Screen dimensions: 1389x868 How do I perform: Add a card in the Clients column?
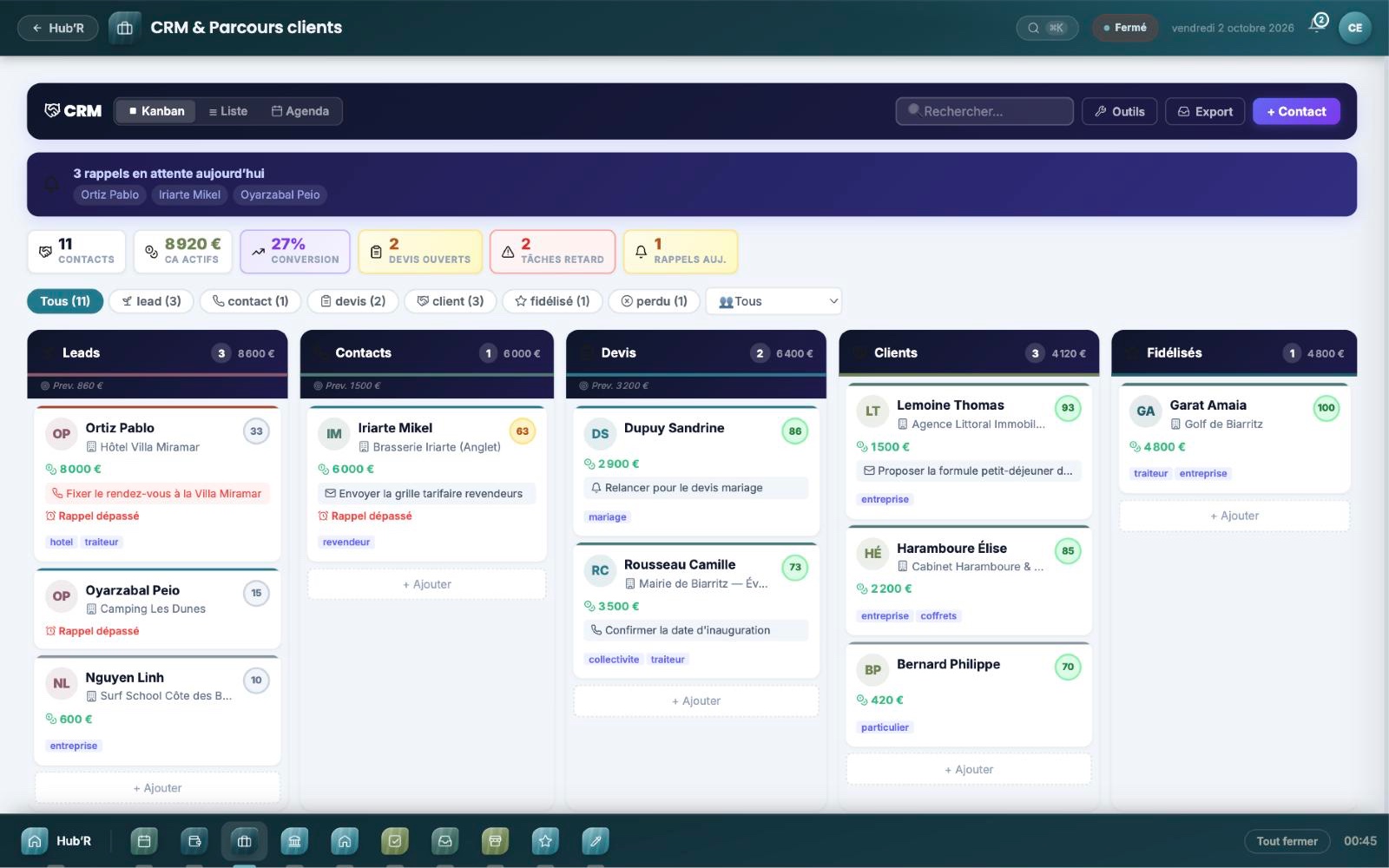pyautogui.click(x=969, y=769)
